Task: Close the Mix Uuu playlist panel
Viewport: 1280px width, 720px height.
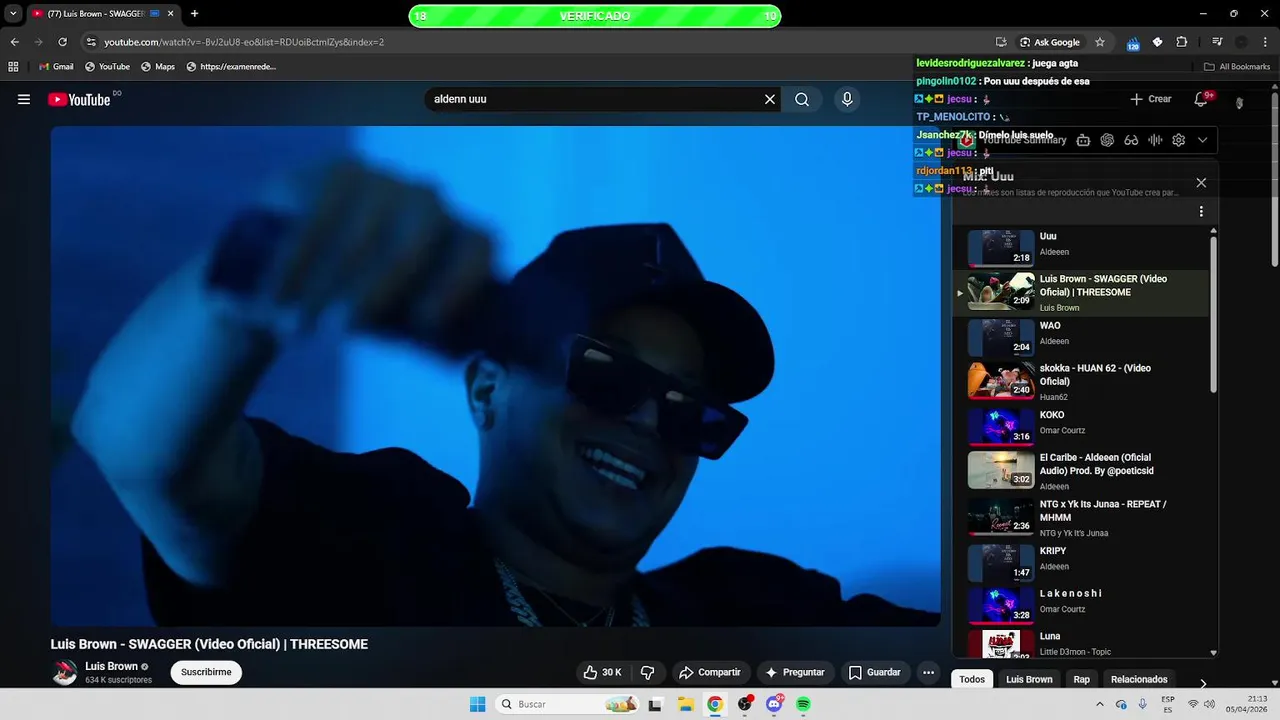Action: click(1201, 183)
